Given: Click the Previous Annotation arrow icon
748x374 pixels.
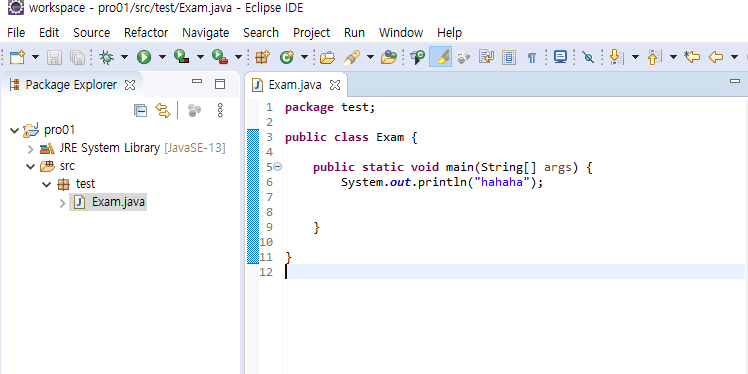Looking at the screenshot, I should coord(654,58).
